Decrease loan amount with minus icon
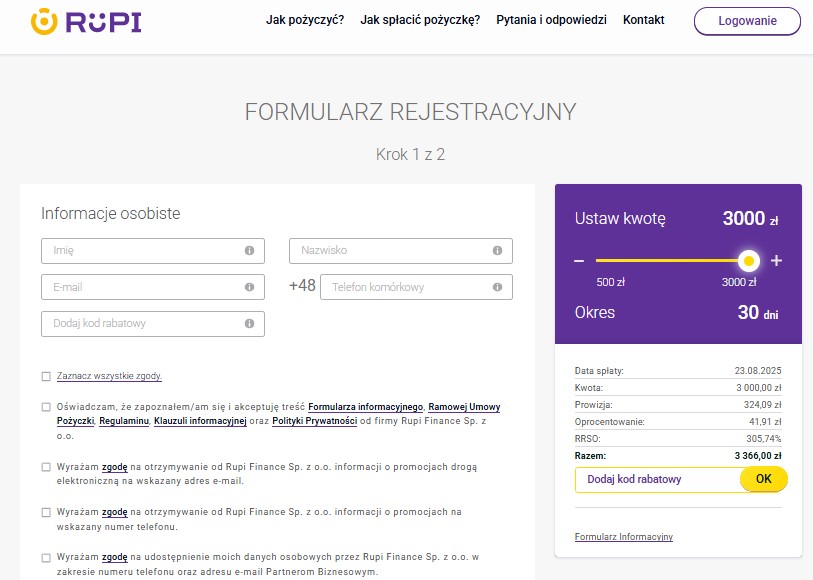Viewport: 813px width, 580px height. click(579, 261)
